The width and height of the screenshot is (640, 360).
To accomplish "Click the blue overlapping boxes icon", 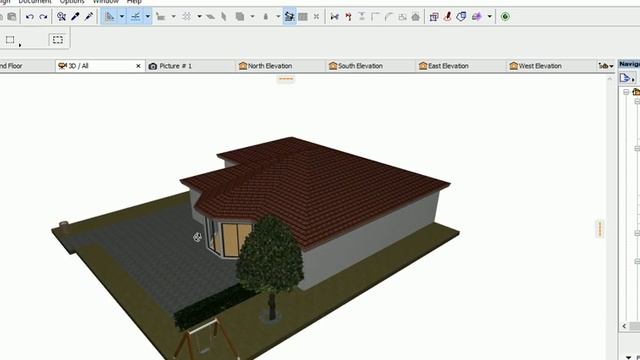I will 434,17.
